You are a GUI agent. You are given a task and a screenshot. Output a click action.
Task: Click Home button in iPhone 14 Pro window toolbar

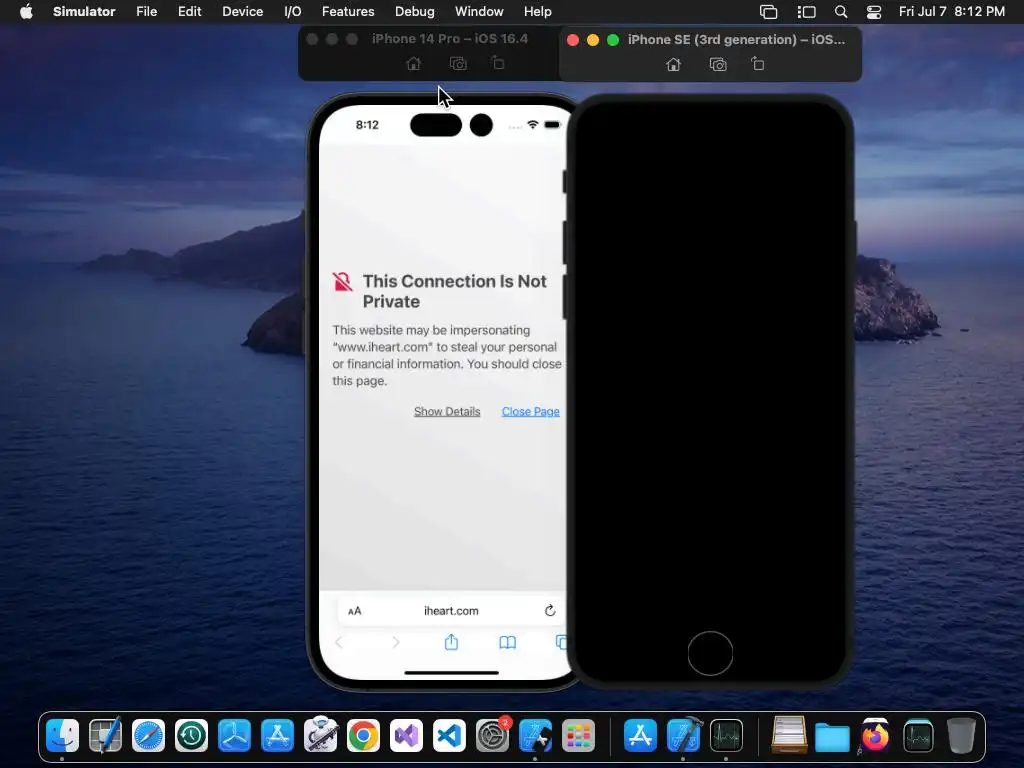click(413, 63)
